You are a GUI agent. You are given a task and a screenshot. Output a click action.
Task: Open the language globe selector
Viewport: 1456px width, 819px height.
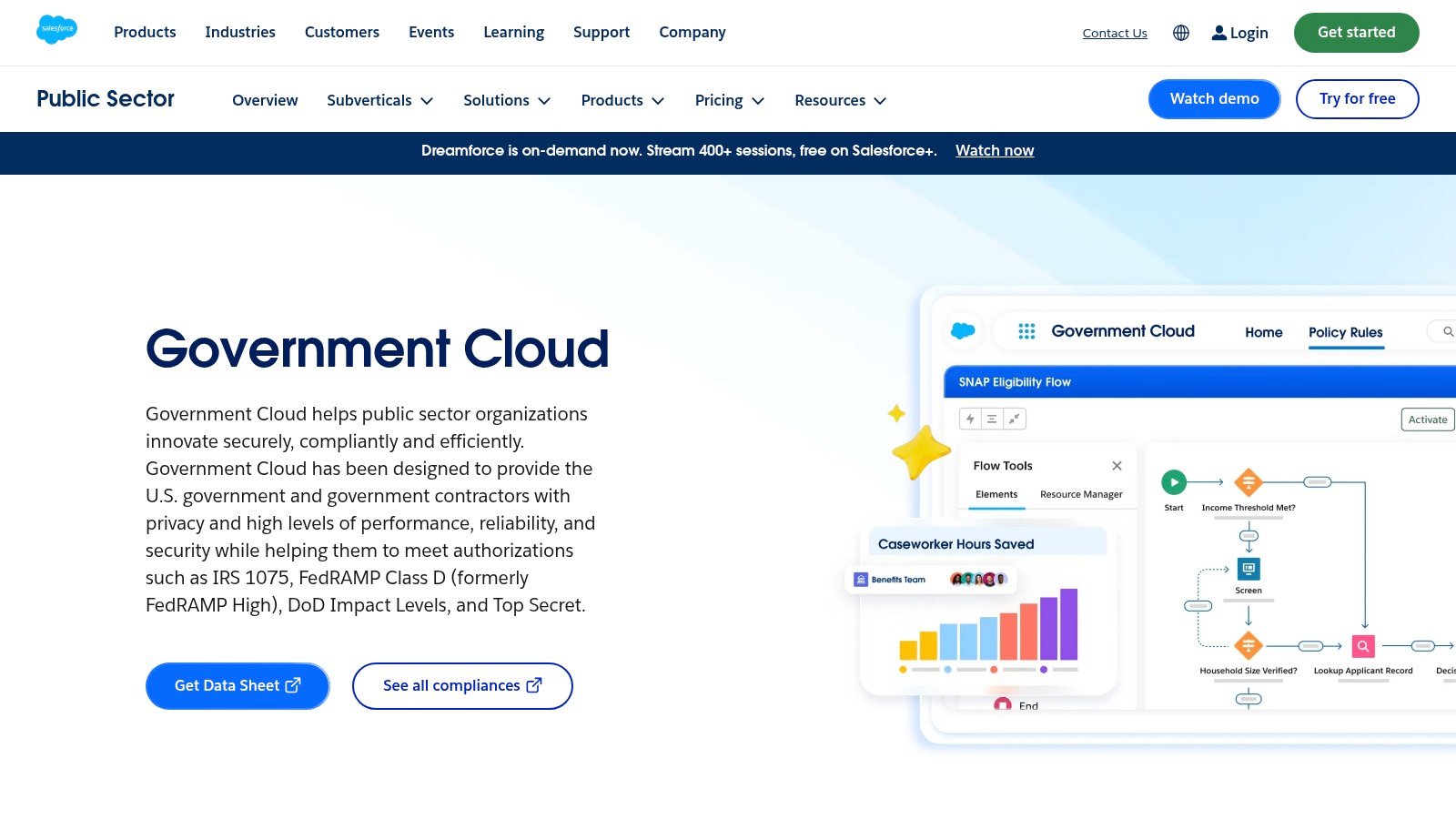[1181, 33]
